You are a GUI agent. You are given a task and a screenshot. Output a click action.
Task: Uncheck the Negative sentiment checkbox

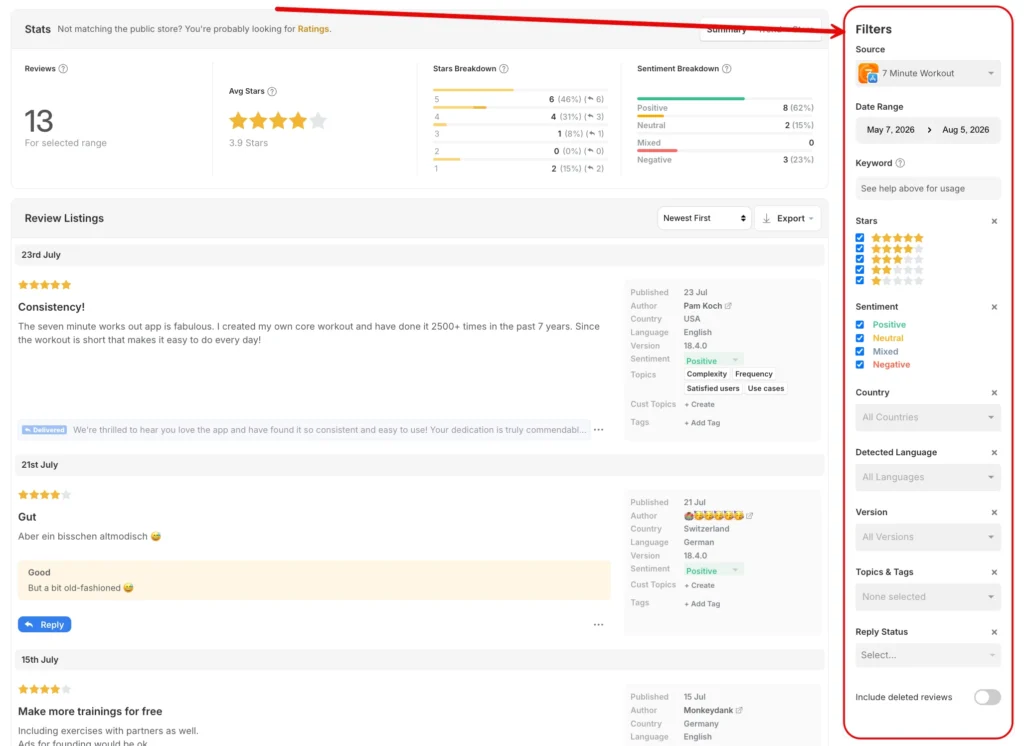point(859,365)
